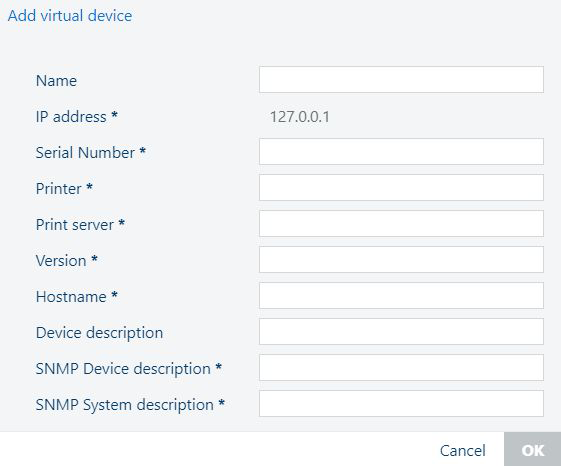
Task: Click the Print server label
Action: pyautogui.click(x=80, y=225)
